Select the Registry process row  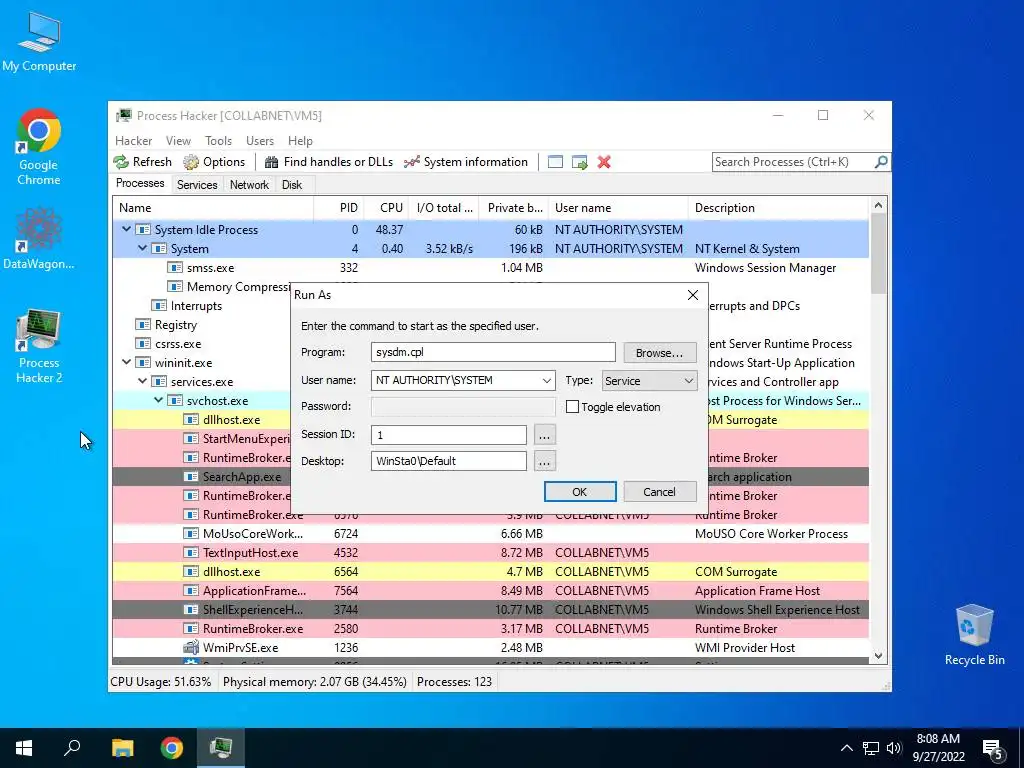tap(202, 325)
